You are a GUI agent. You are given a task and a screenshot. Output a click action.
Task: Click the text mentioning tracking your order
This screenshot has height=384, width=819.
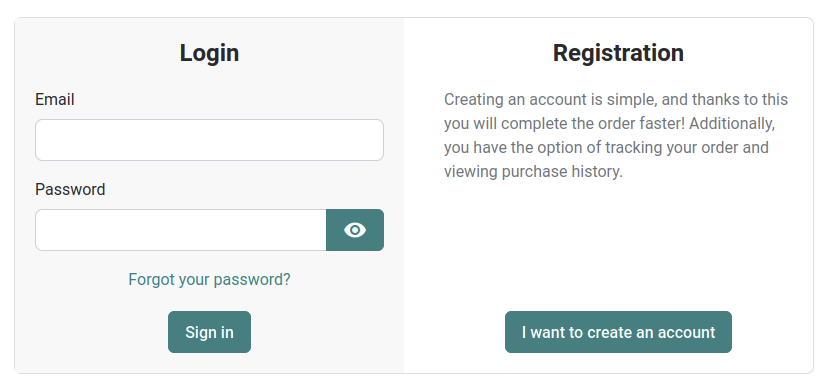tap(606, 147)
